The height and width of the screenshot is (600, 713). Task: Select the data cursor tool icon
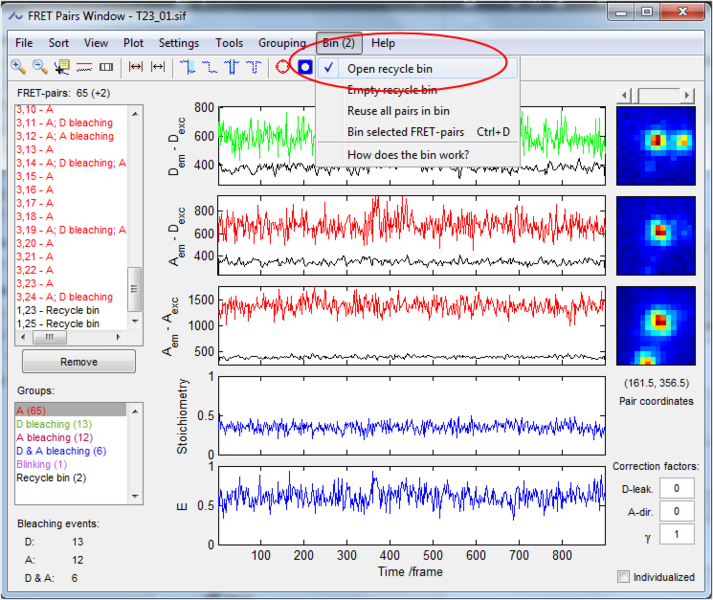click(62, 67)
